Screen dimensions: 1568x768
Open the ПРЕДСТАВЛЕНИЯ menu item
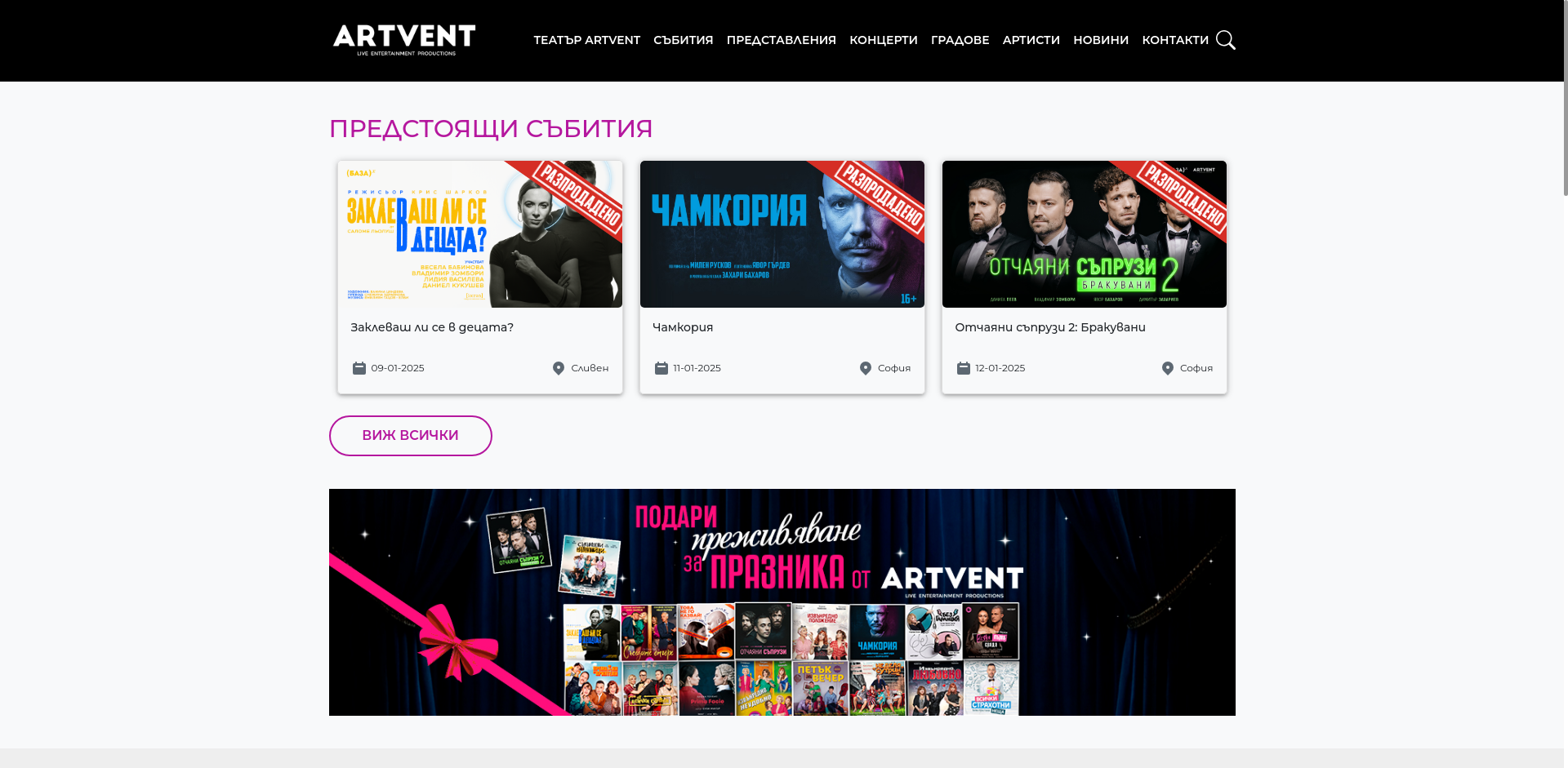point(782,40)
